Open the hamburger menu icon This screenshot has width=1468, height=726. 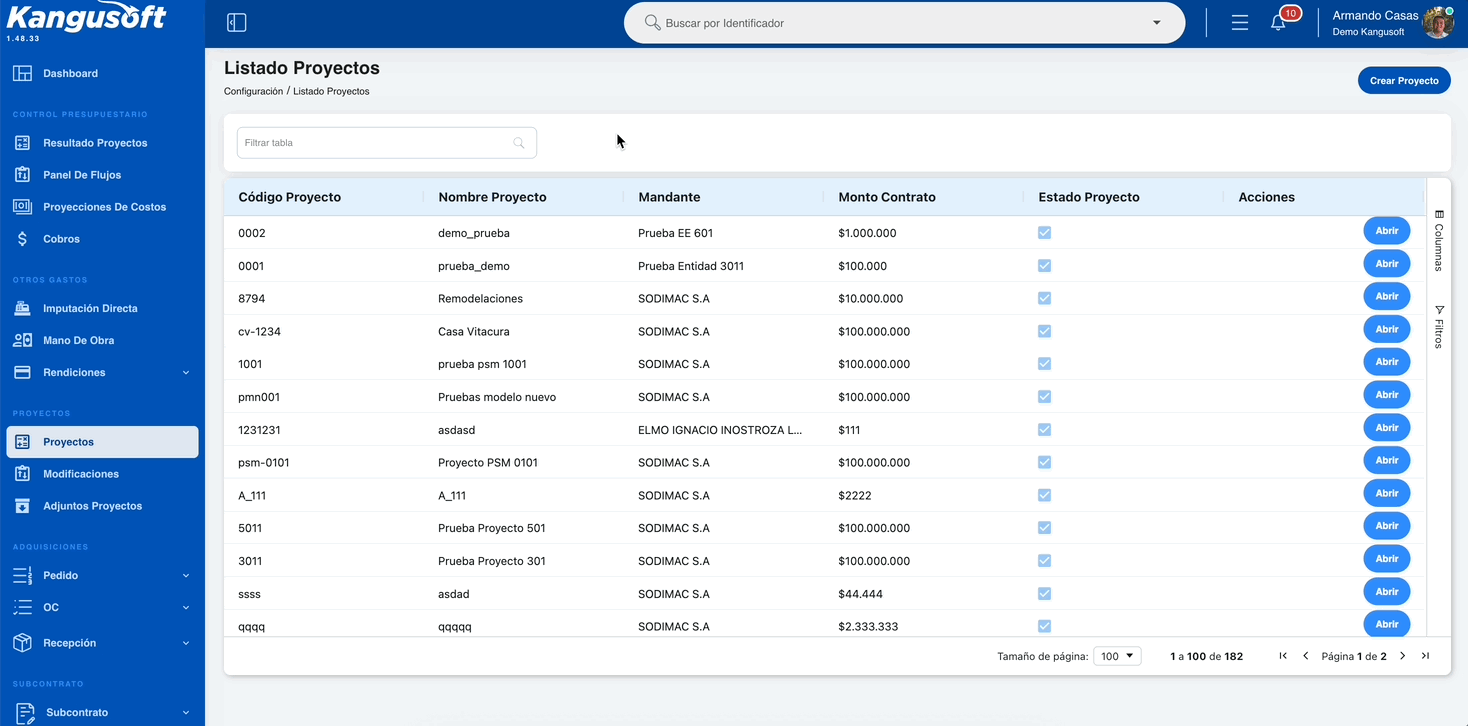pos(1240,23)
